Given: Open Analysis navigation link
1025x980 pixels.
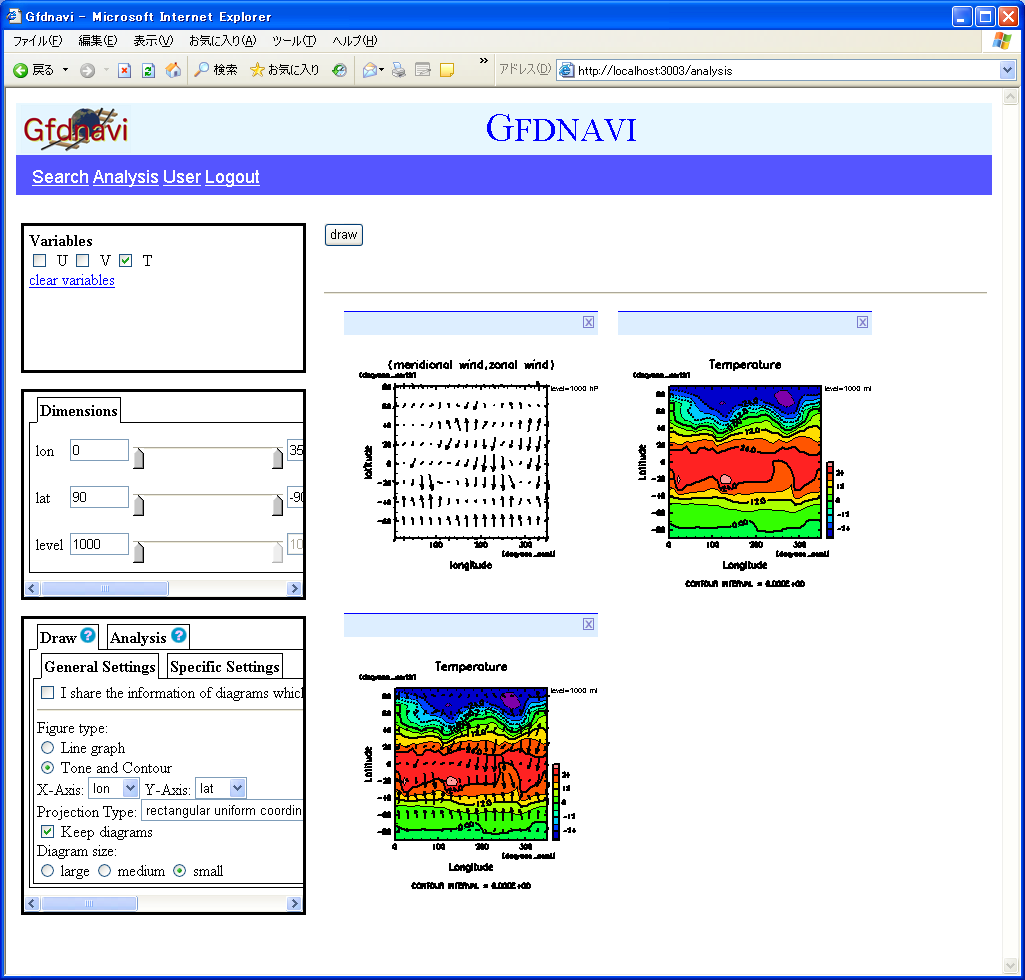Looking at the screenshot, I should [126, 177].
